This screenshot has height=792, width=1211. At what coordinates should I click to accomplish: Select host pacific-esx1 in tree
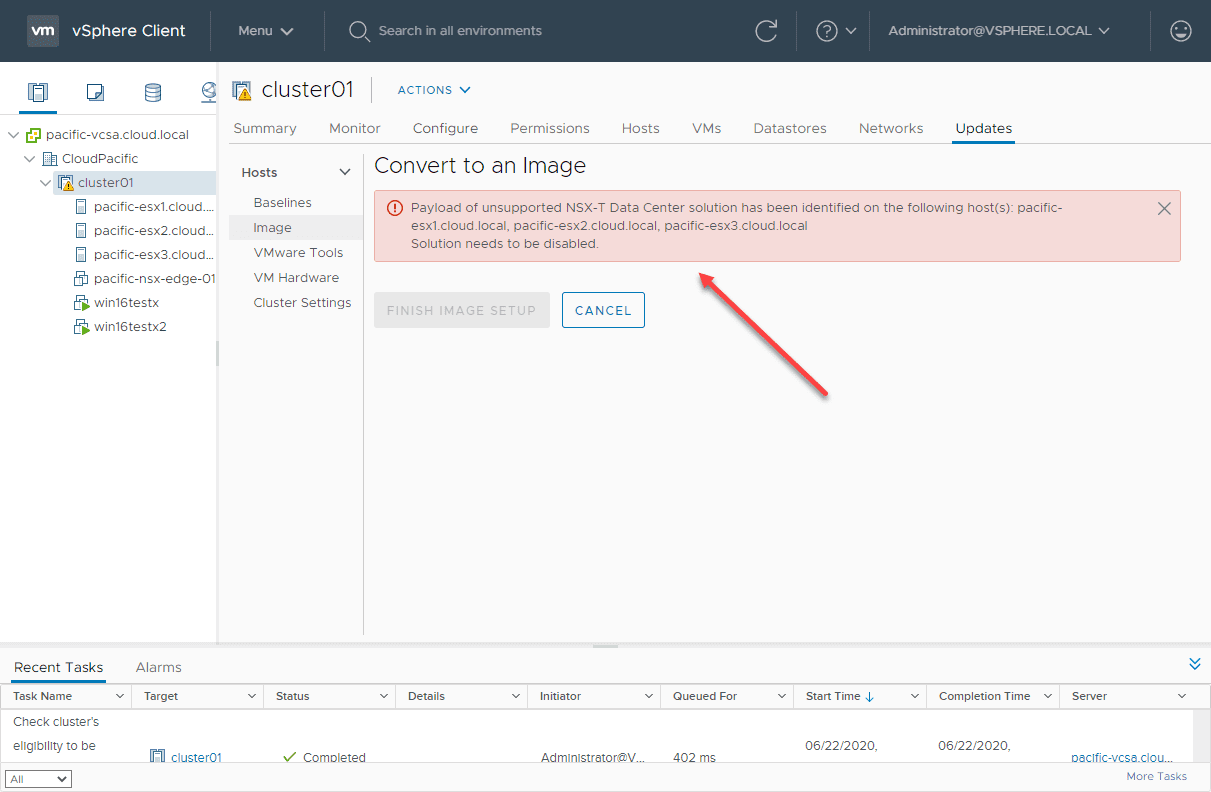tap(154, 207)
